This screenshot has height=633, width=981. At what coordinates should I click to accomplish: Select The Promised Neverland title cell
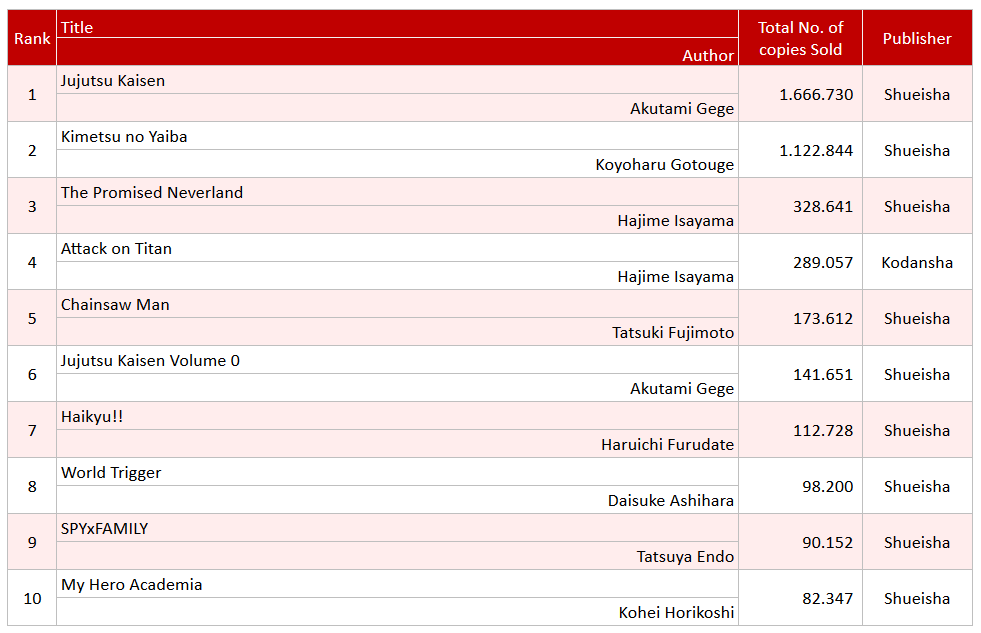(397, 192)
